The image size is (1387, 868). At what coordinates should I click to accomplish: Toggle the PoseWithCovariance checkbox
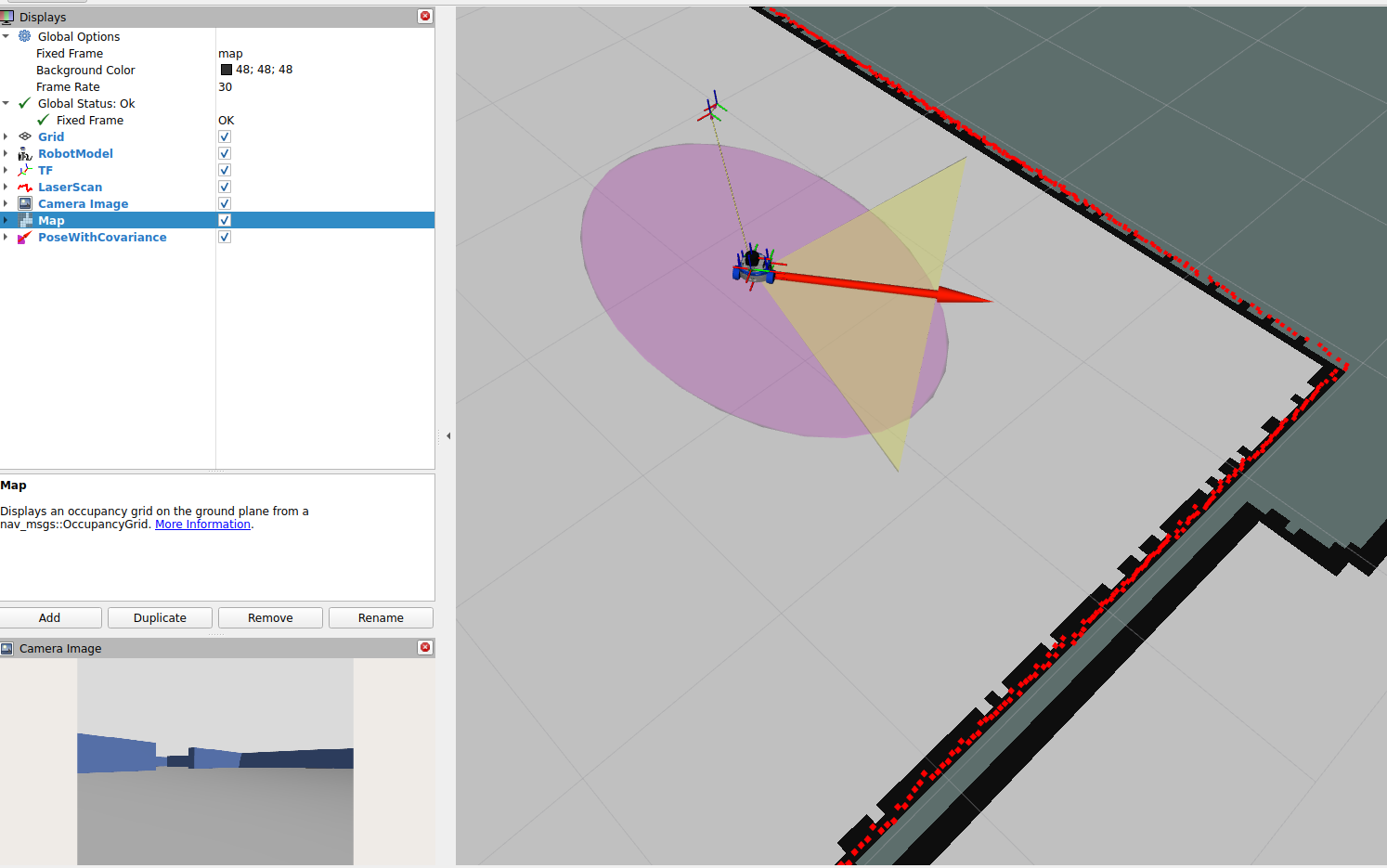click(225, 237)
